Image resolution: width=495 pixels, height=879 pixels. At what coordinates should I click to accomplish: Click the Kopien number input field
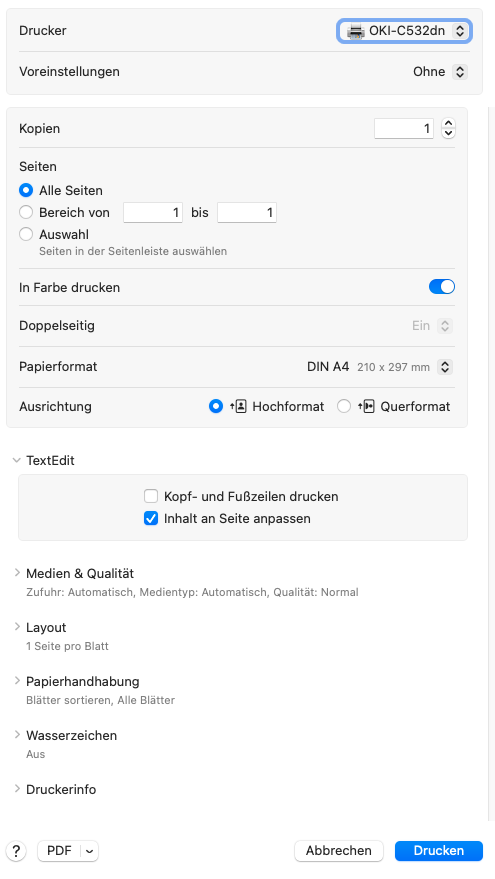pos(404,129)
